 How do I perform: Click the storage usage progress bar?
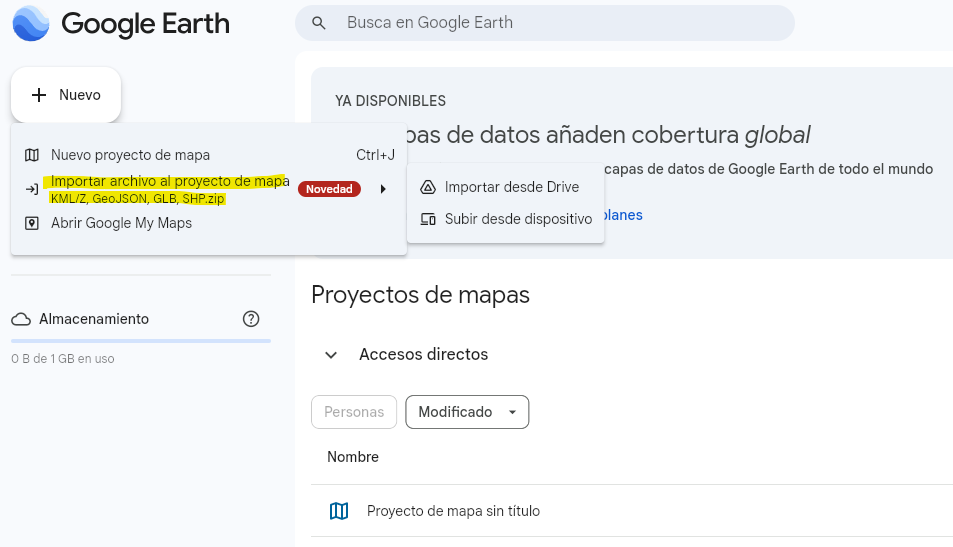(x=141, y=341)
